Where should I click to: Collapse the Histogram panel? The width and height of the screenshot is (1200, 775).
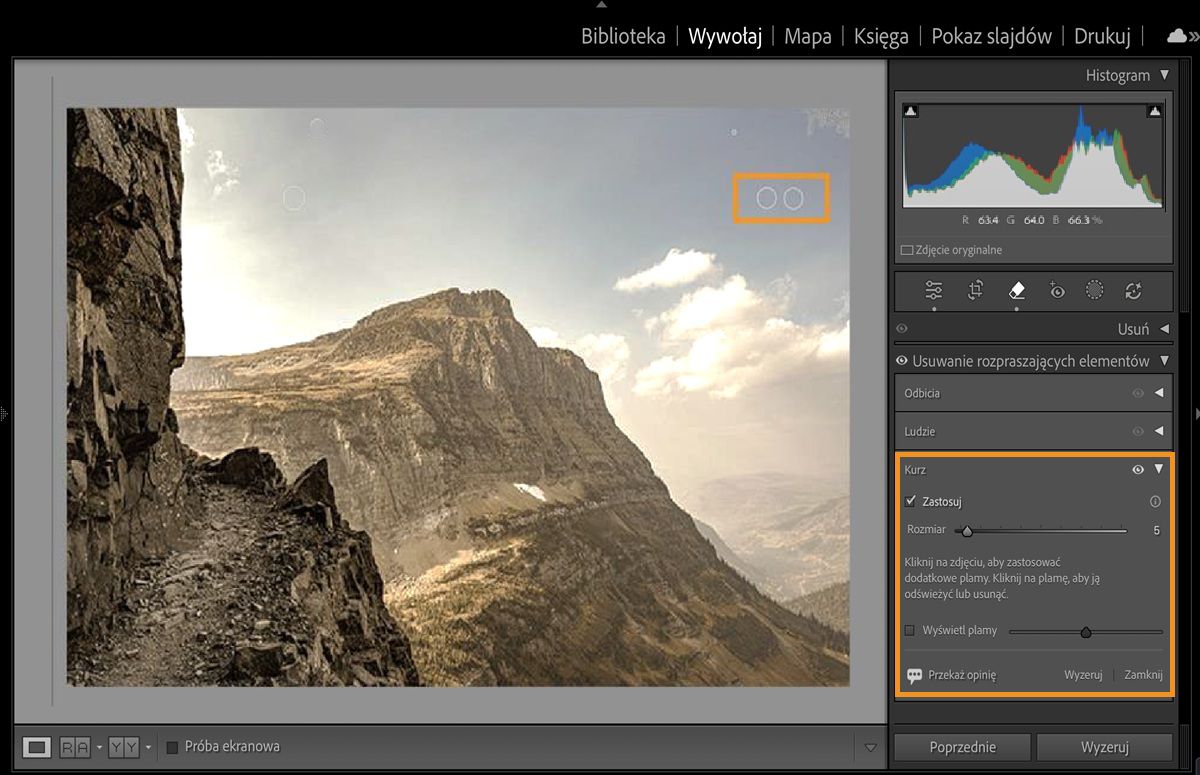click(x=1163, y=74)
